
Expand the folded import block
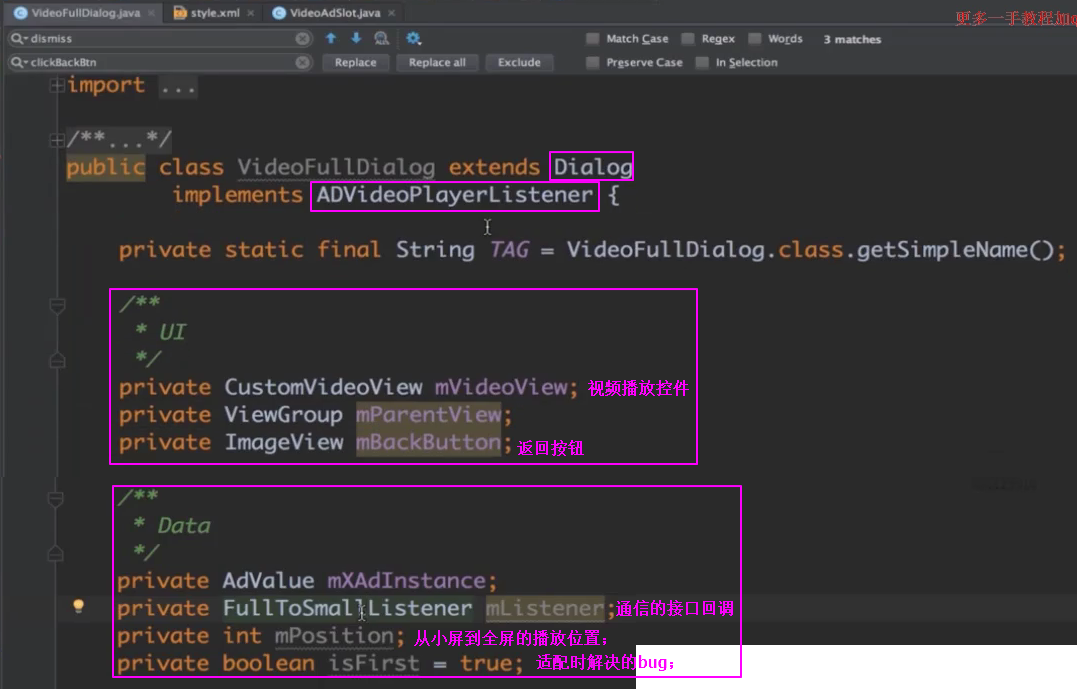pyautogui.click(x=57, y=86)
